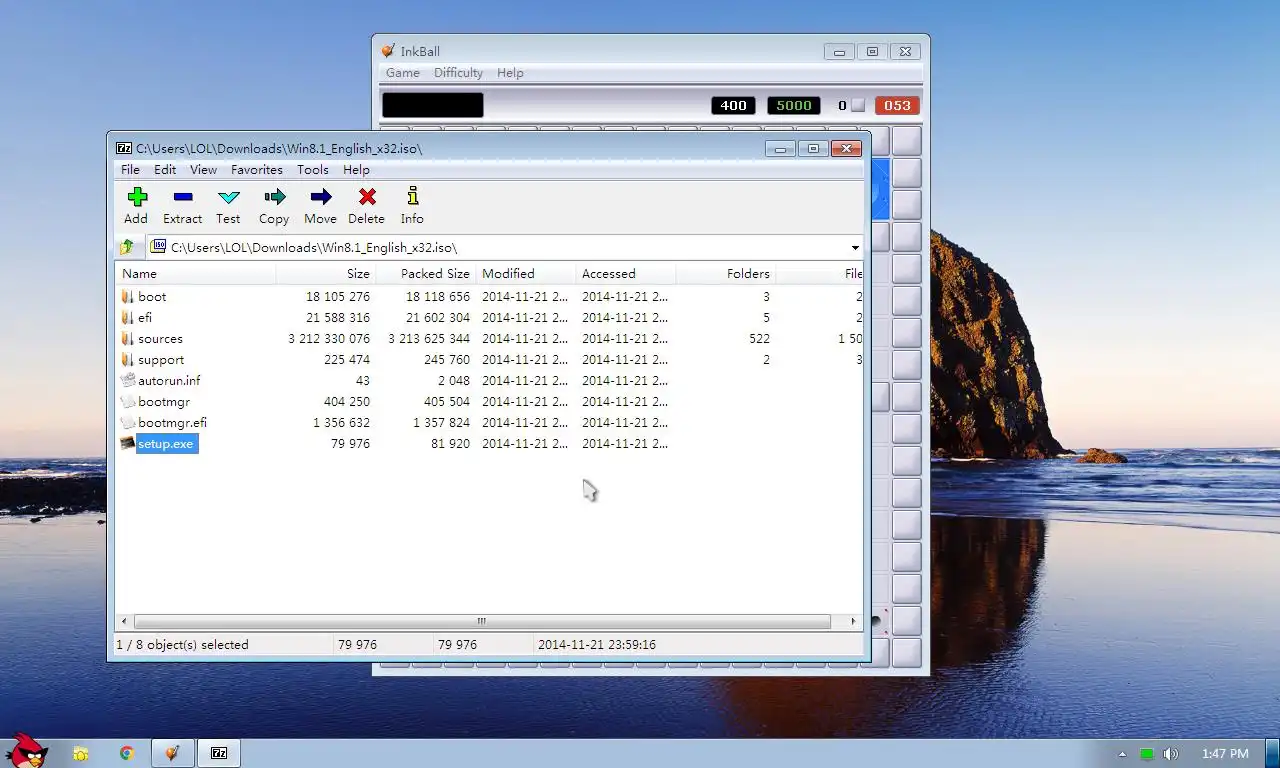Click the efi packed size 21 602 304
Image resolution: width=1280 pixels, height=768 pixels.
pyautogui.click(x=438, y=318)
